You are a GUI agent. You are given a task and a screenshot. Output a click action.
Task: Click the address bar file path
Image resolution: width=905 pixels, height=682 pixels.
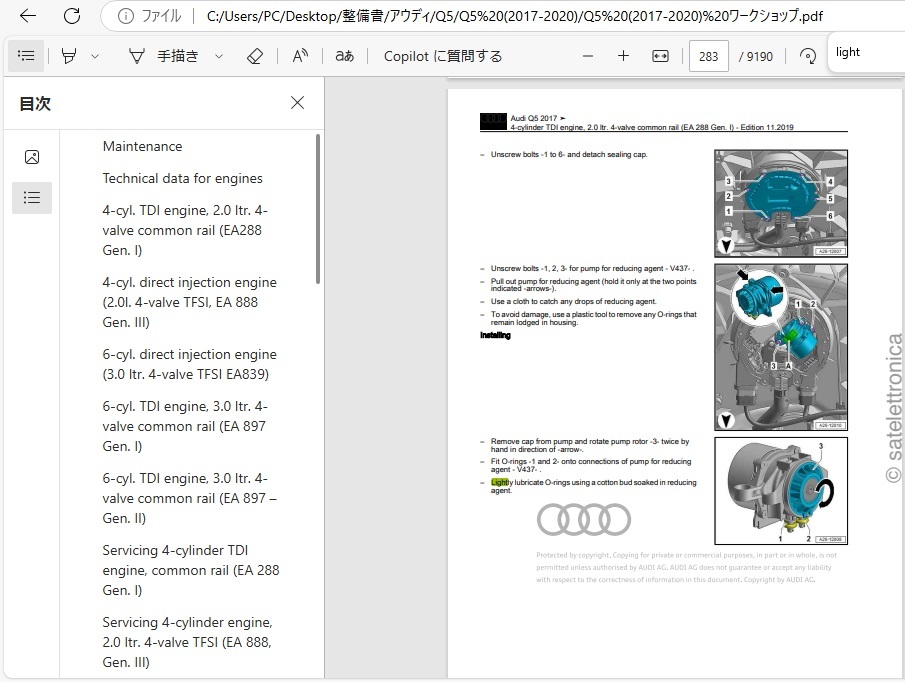point(514,16)
